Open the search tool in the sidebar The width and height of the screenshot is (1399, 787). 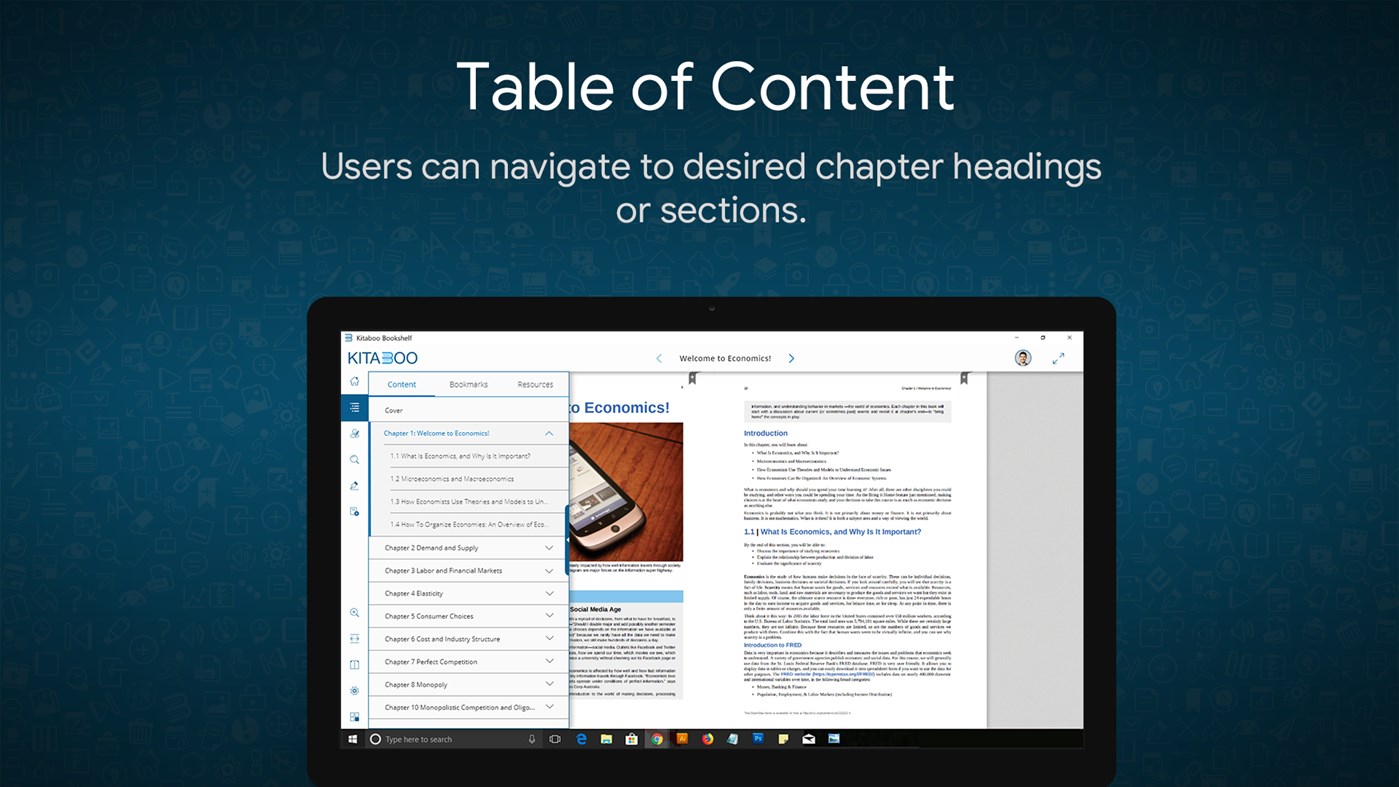click(354, 459)
